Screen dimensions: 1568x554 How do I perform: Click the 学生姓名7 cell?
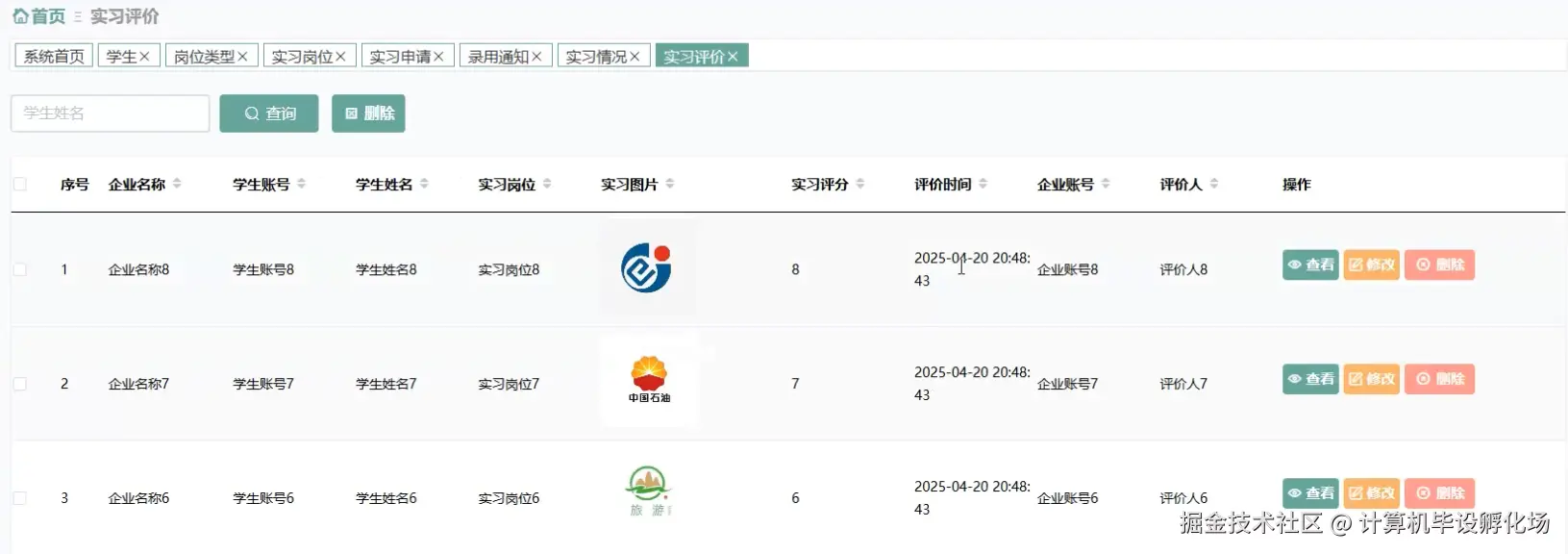click(386, 384)
